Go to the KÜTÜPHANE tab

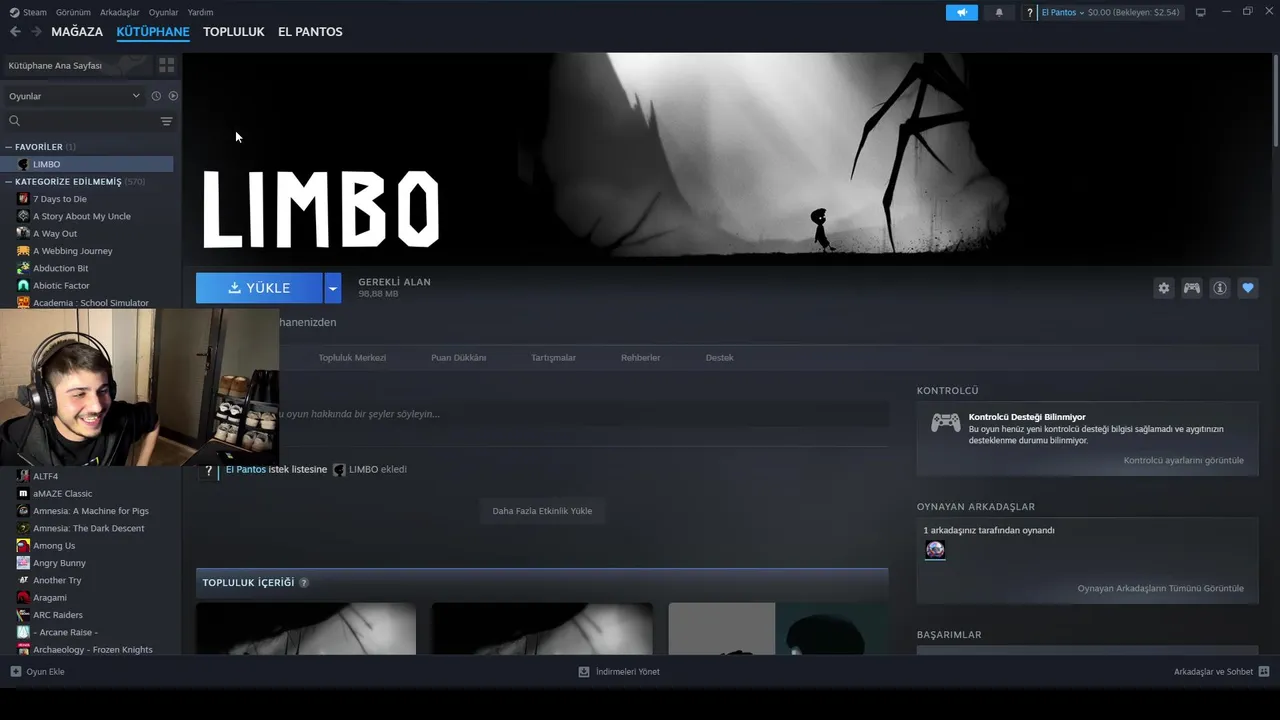tap(153, 32)
